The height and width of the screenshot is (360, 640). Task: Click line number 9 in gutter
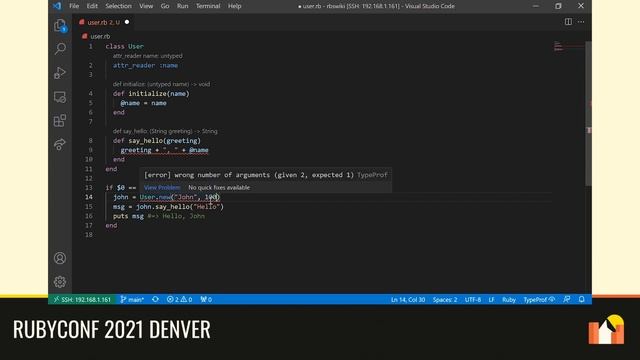click(90, 150)
